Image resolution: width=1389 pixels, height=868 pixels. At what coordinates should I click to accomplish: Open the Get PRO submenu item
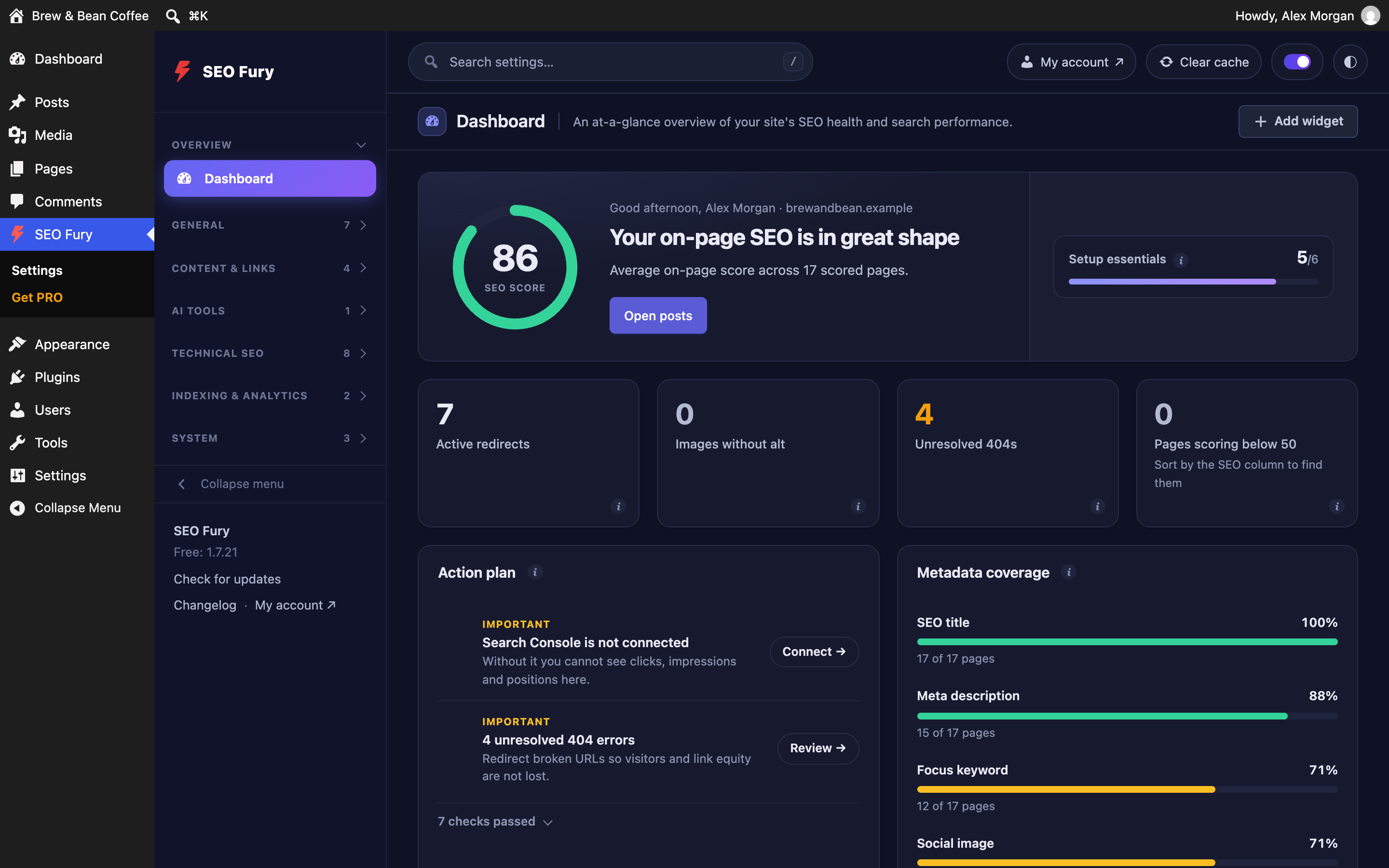tap(37, 298)
